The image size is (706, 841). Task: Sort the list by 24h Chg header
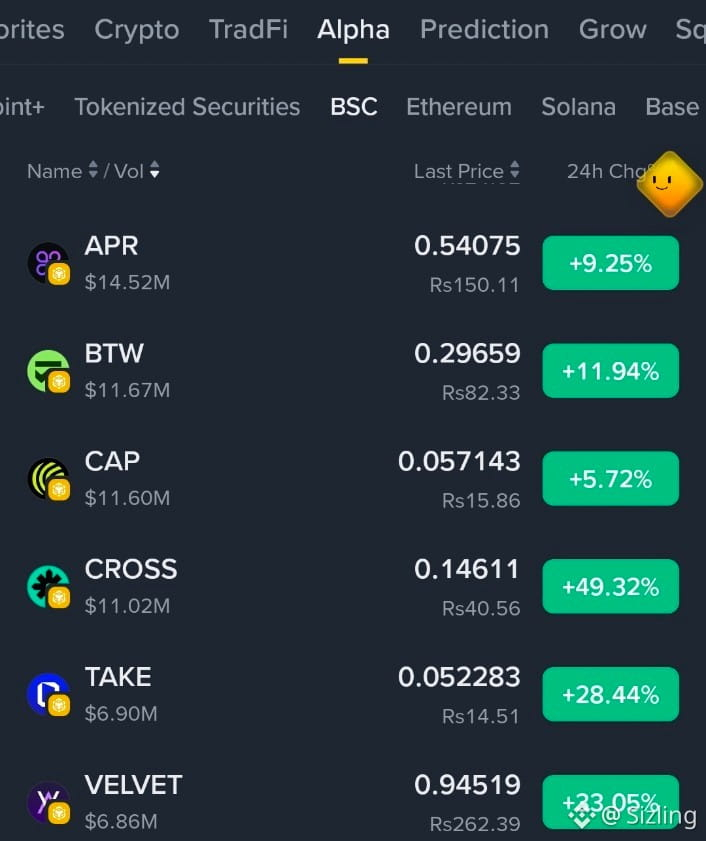pyautogui.click(x=606, y=171)
